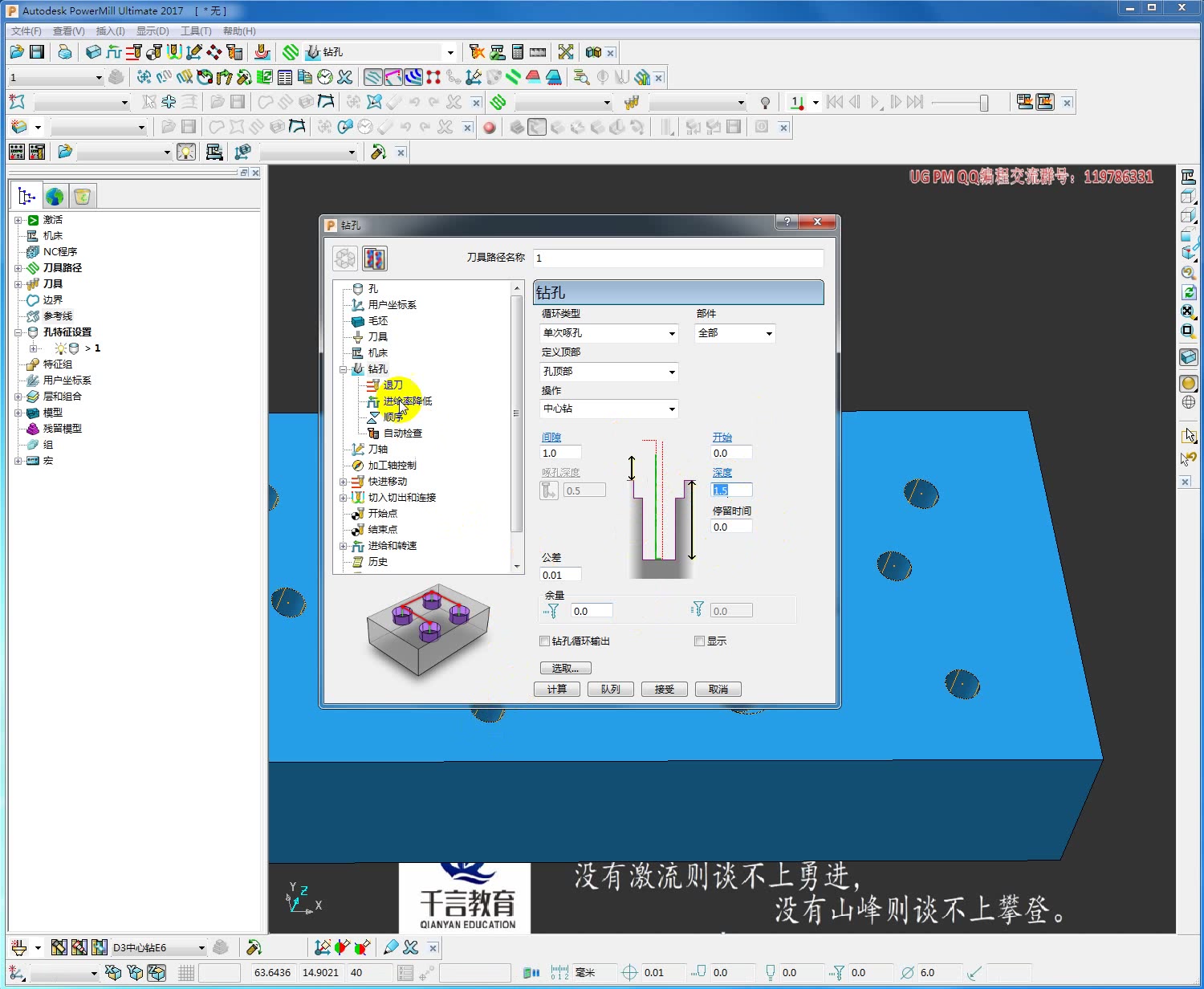Click 选取... button
Viewport: 1204px width, 989px height.
(x=566, y=668)
